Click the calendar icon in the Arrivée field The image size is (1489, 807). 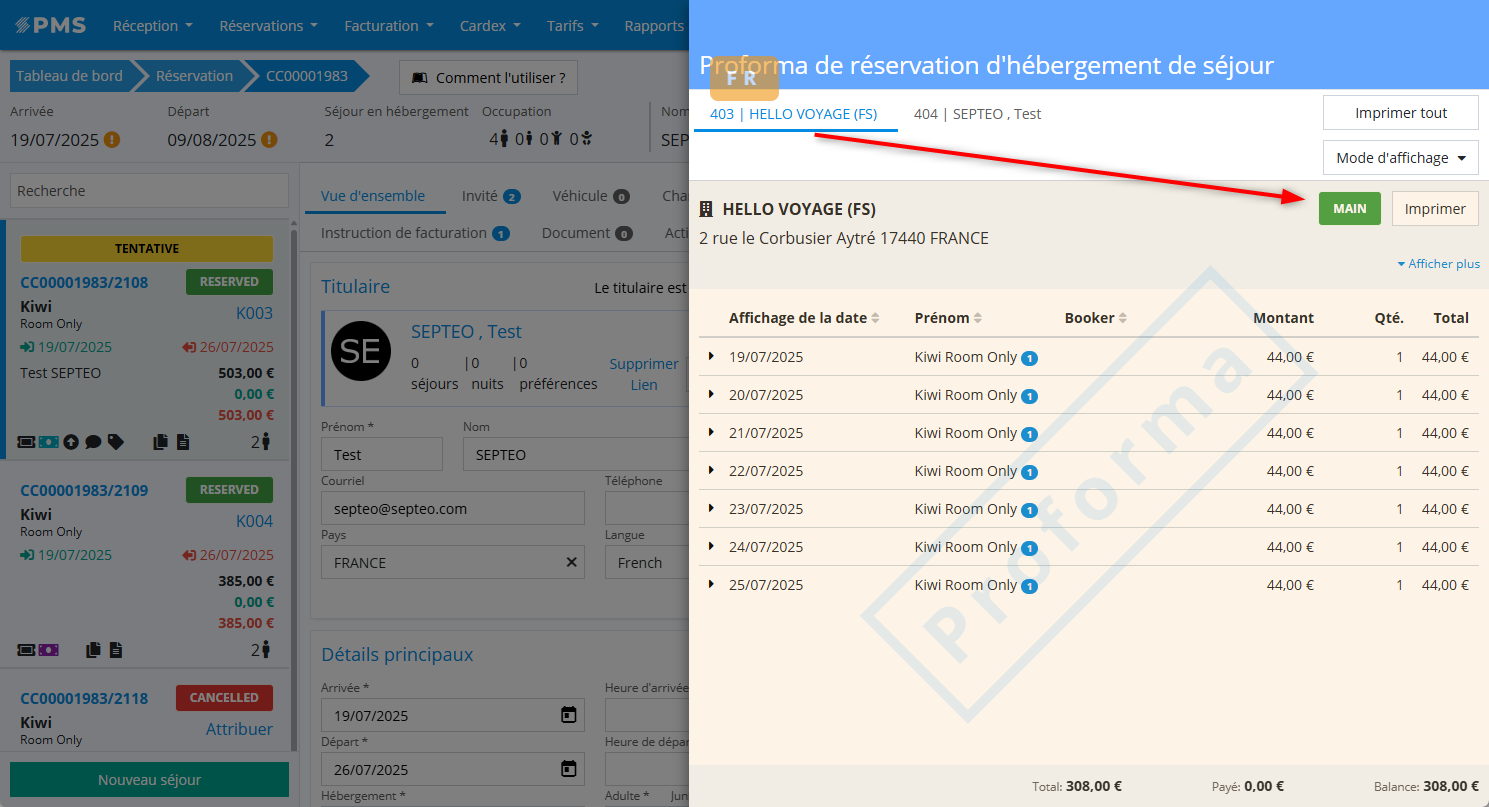click(x=568, y=715)
